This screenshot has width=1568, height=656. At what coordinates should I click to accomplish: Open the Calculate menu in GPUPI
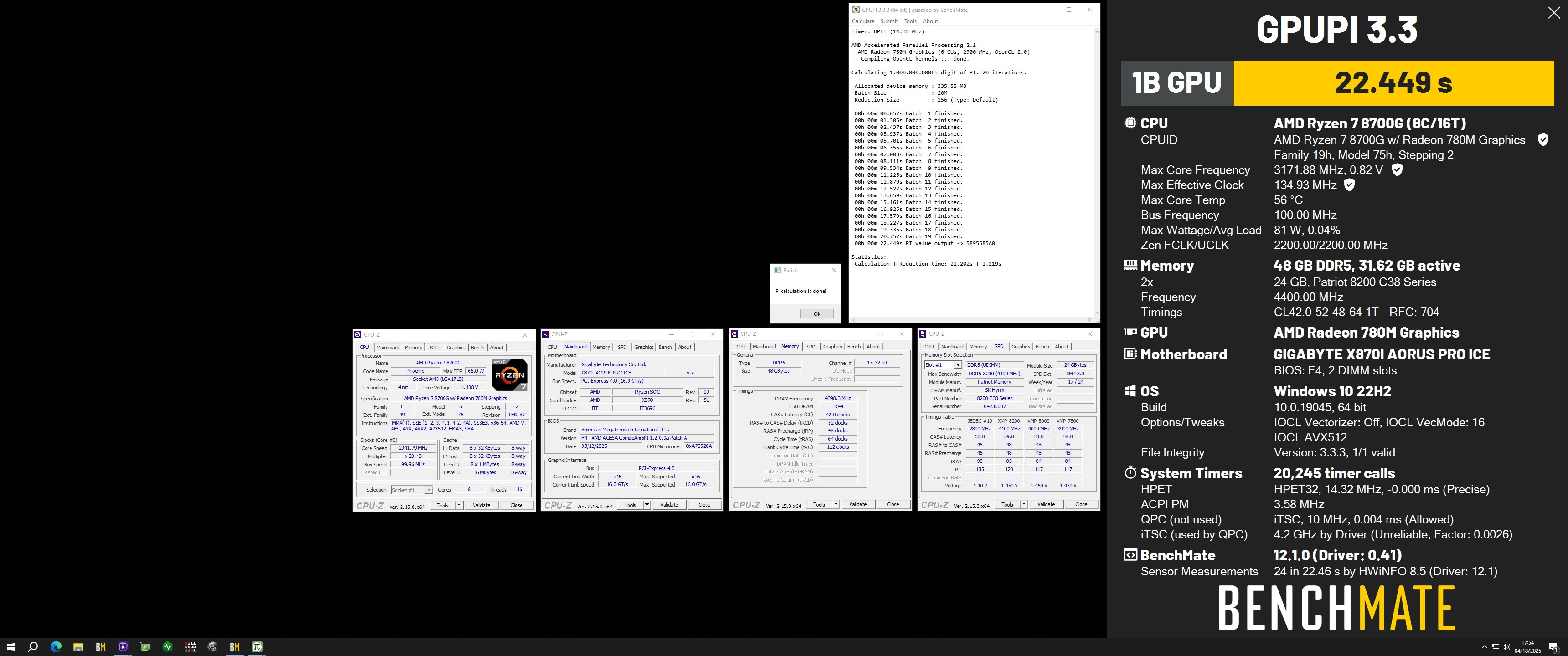point(862,21)
